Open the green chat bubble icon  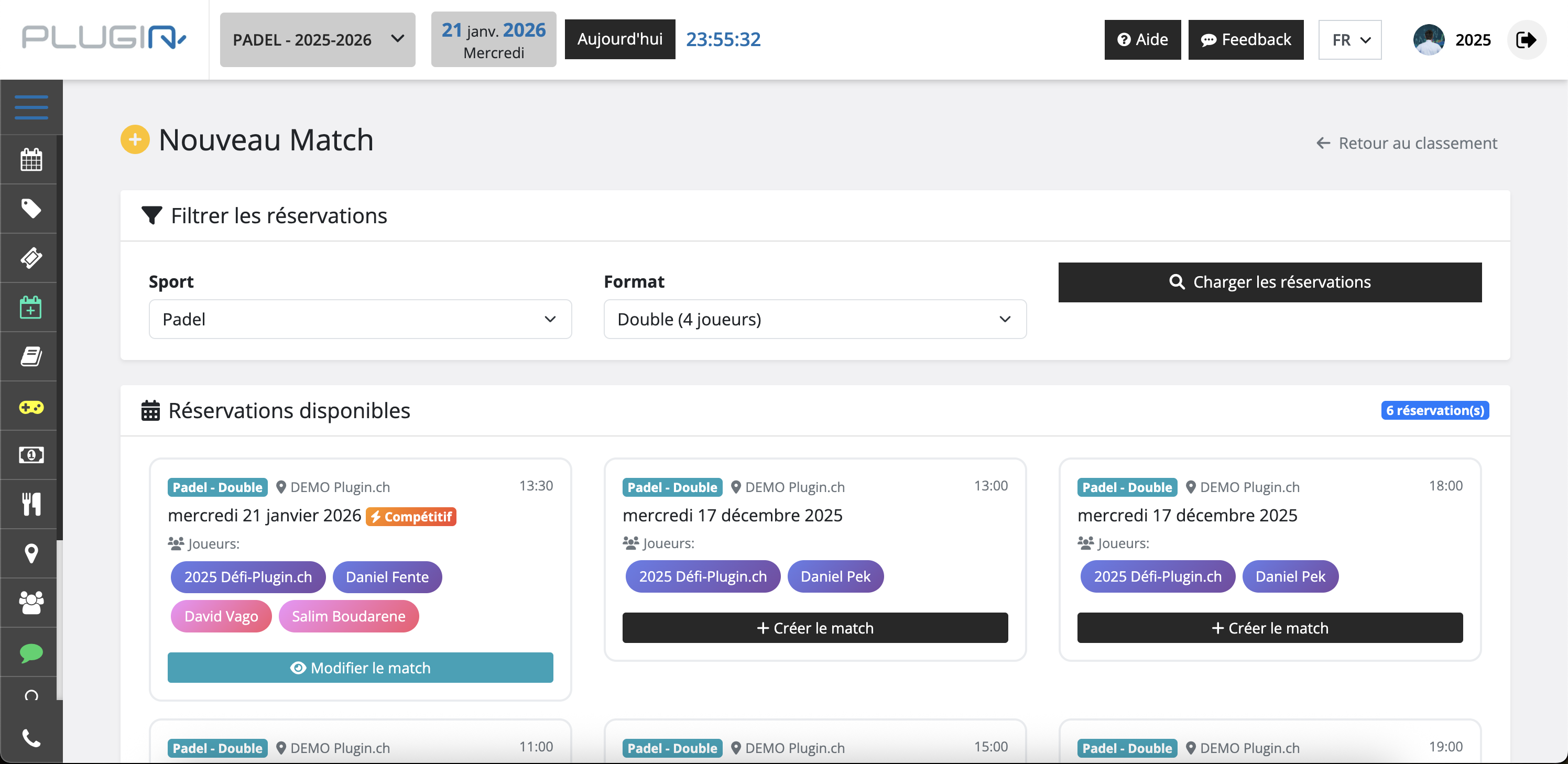tap(31, 652)
